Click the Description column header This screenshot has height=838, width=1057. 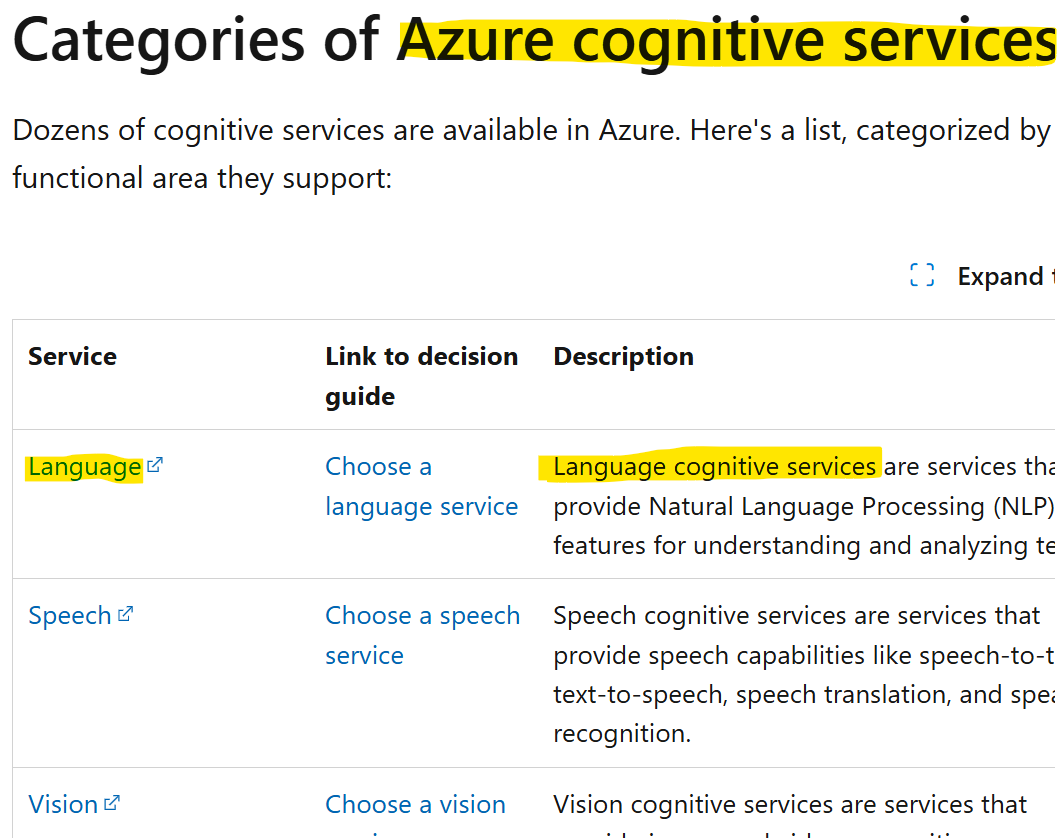[624, 356]
